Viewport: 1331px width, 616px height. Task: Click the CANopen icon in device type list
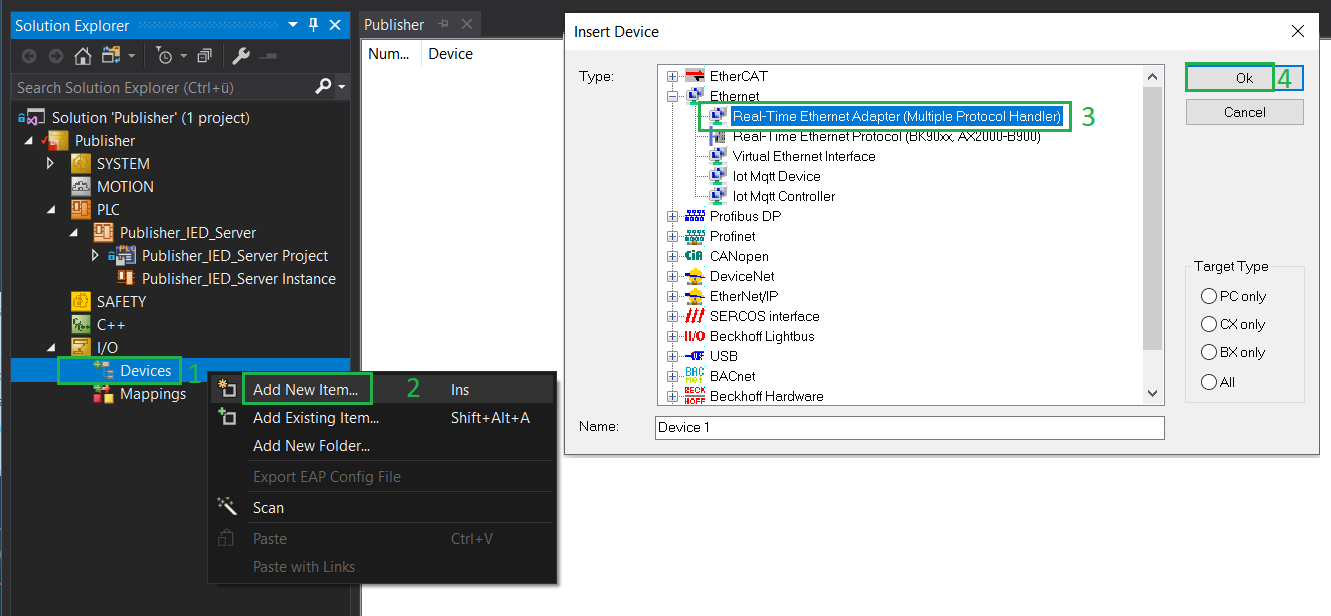[695, 256]
